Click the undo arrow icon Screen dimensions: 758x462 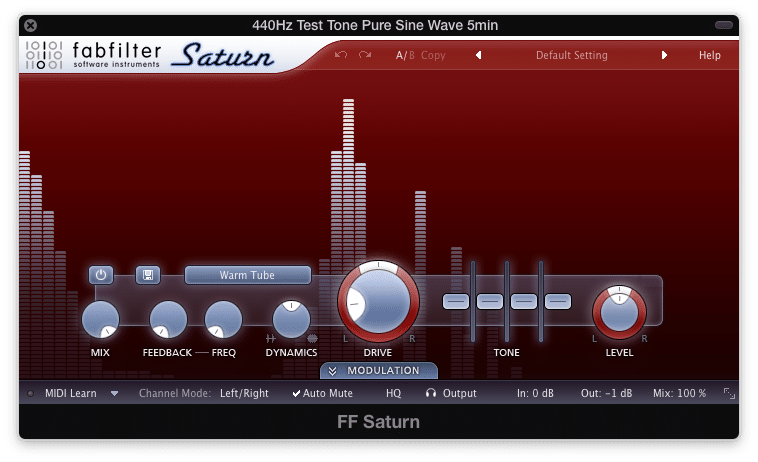click(x=341, y=55)
